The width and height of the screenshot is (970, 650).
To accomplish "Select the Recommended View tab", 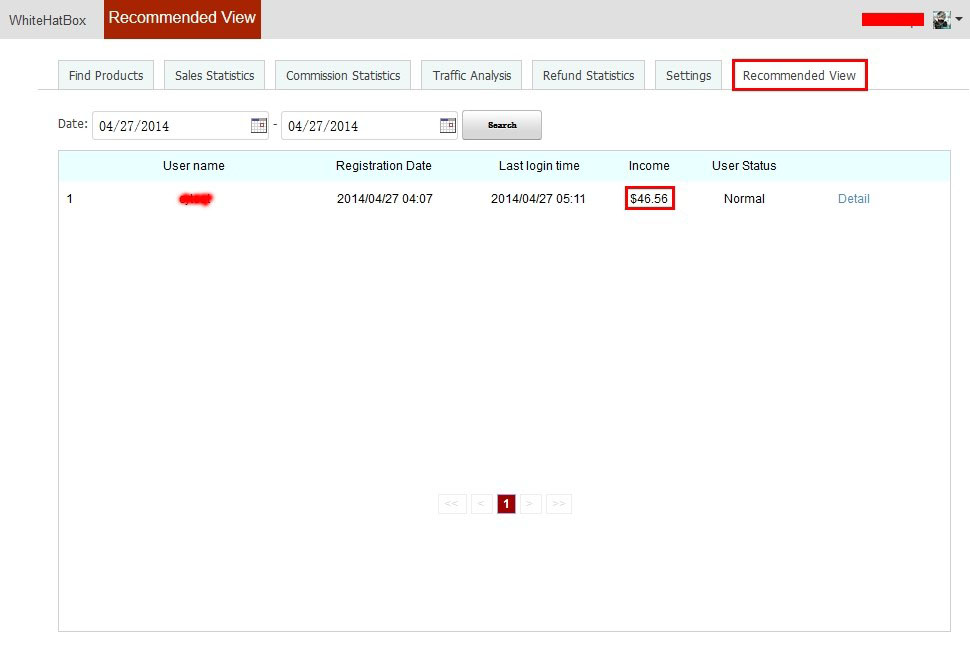I will click(799, 75).
